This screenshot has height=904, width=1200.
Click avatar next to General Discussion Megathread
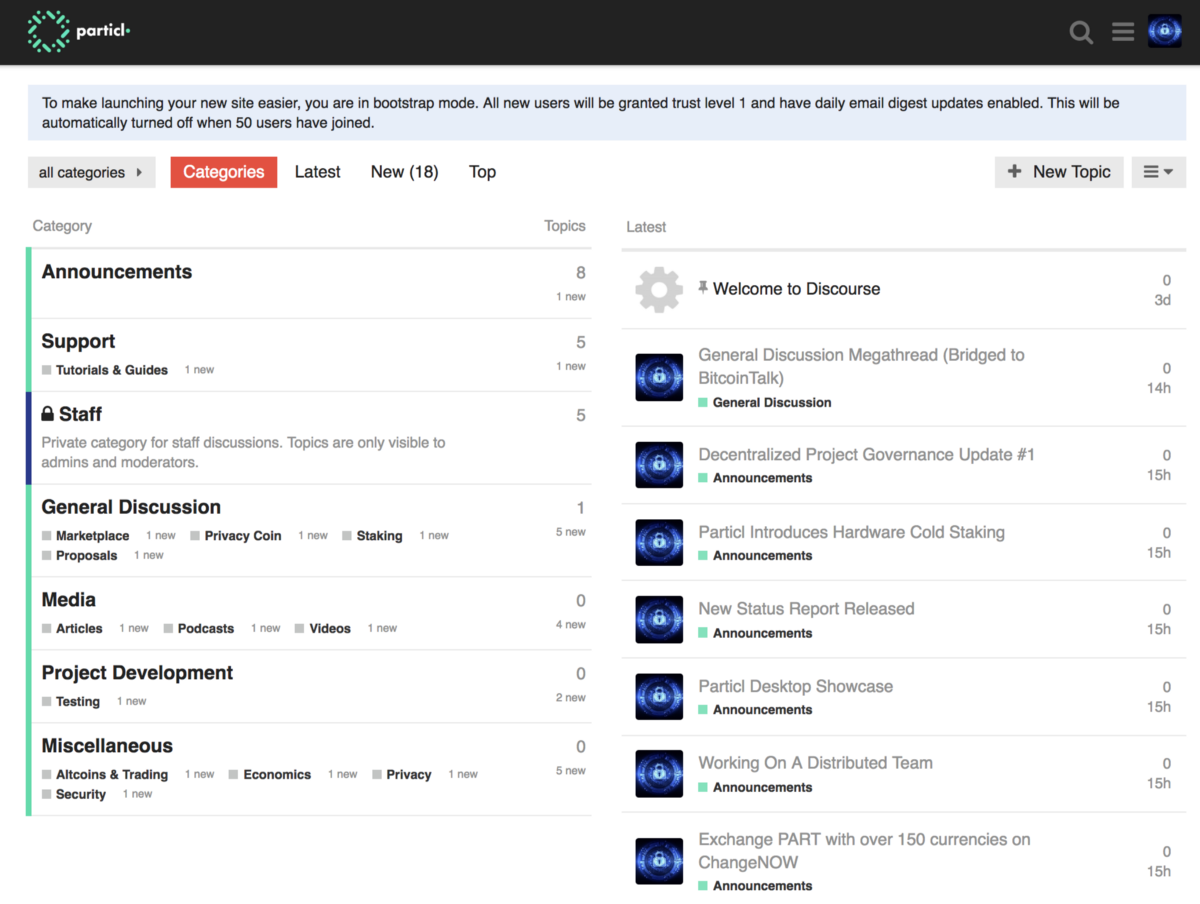659,377
